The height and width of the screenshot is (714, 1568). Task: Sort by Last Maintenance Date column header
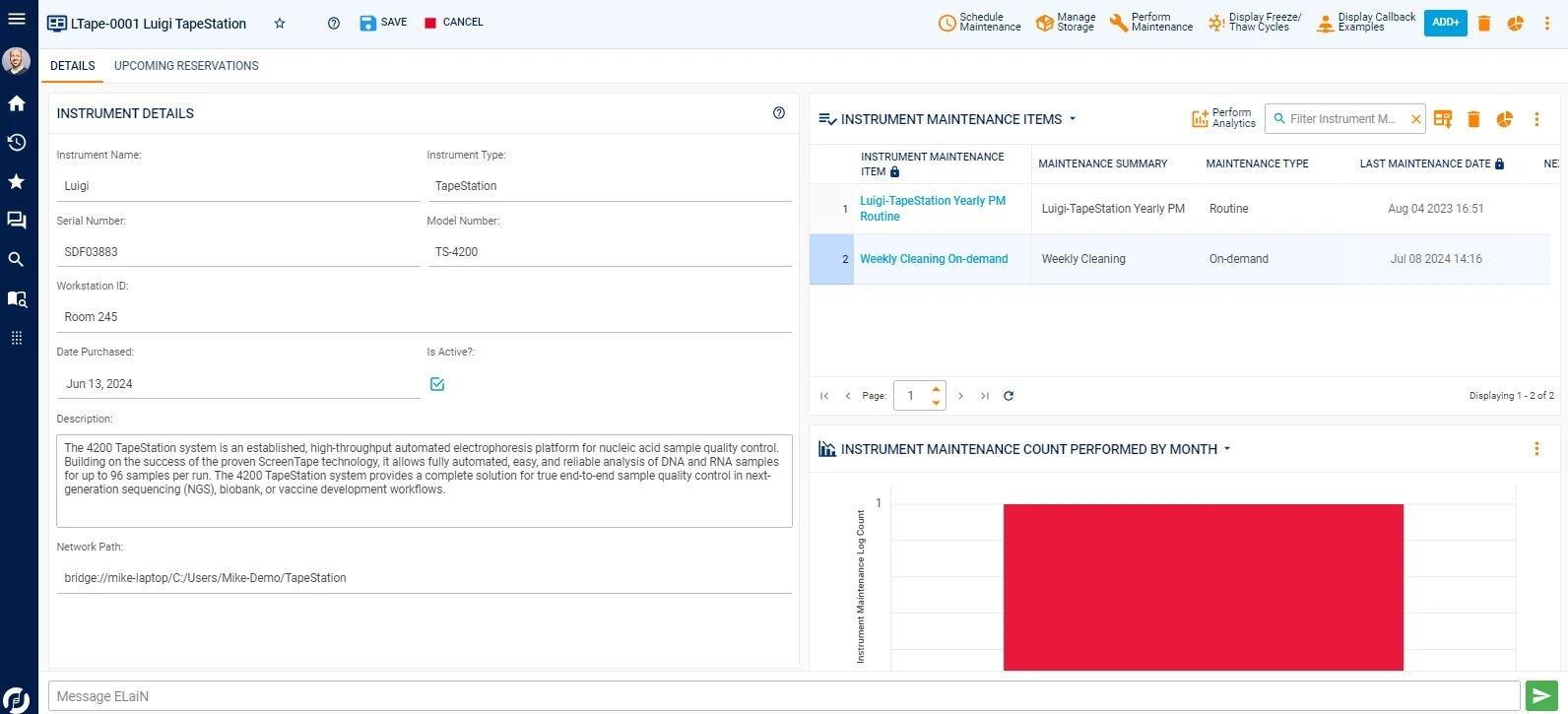pos(1425,163)
